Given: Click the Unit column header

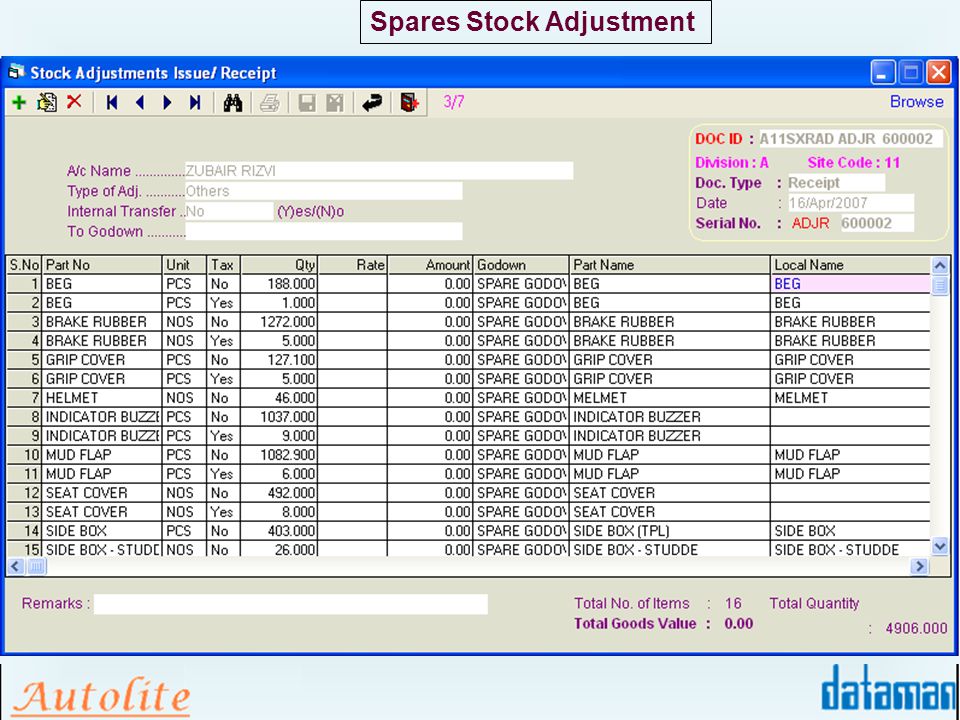Looking at the screenshot, I should (x=184, y=265).
